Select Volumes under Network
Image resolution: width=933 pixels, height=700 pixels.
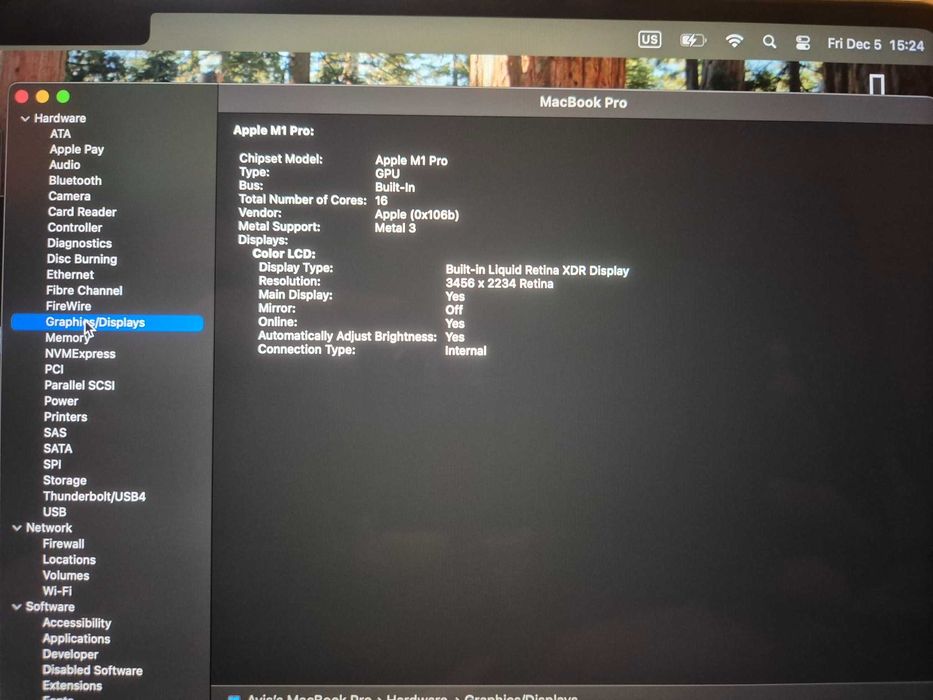point(66,576)
